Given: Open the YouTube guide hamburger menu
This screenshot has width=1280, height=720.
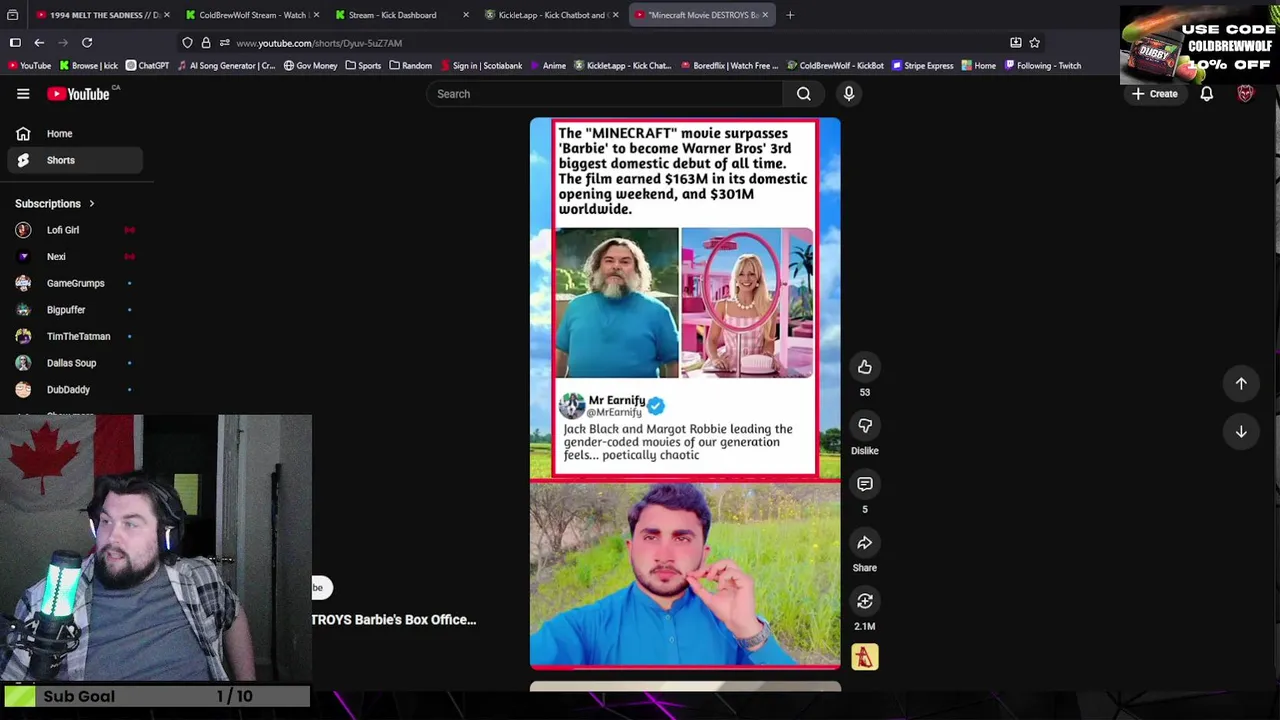Looking at the screenshot, I should 23,94.
